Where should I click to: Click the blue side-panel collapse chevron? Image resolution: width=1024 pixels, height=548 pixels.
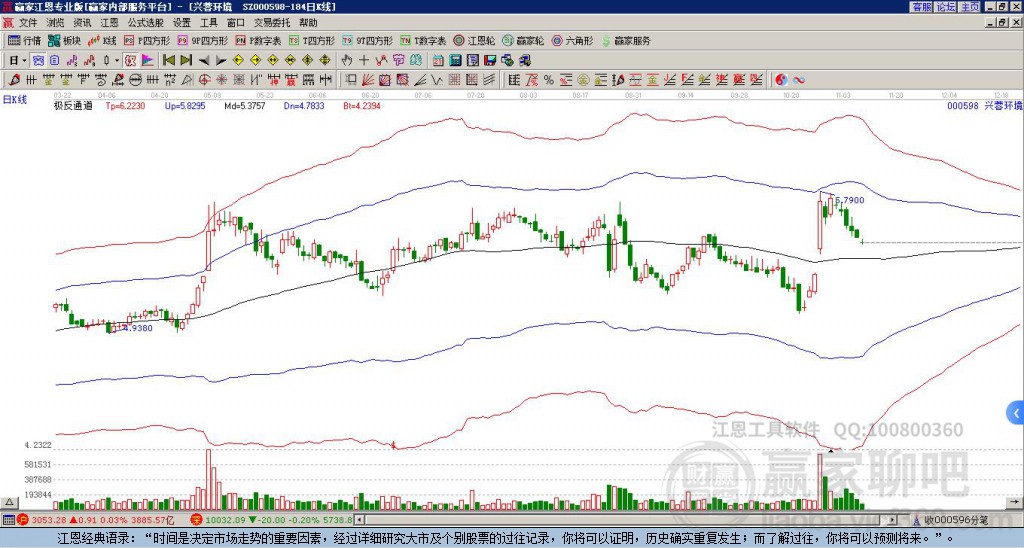pos(1016,412)
